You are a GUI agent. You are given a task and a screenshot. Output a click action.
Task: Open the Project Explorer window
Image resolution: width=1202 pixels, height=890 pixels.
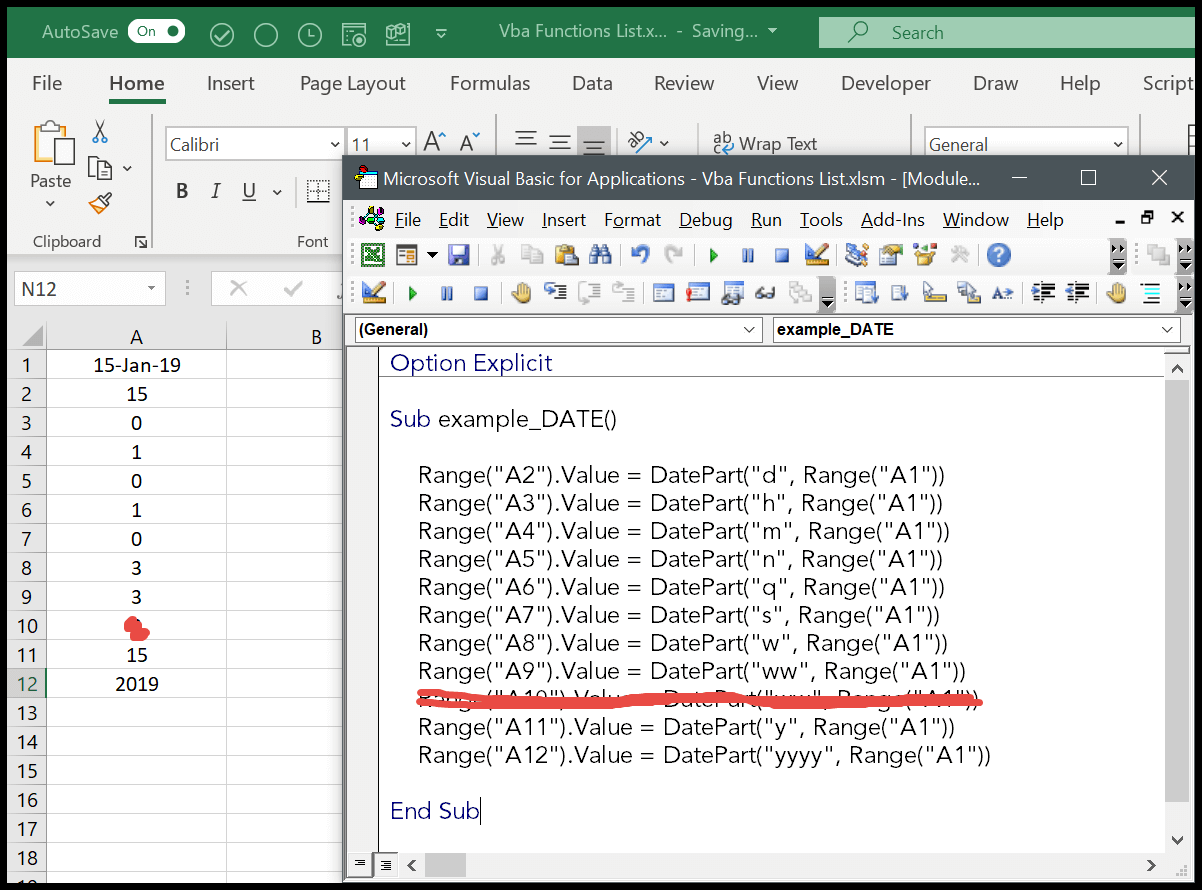click(856, 255)
